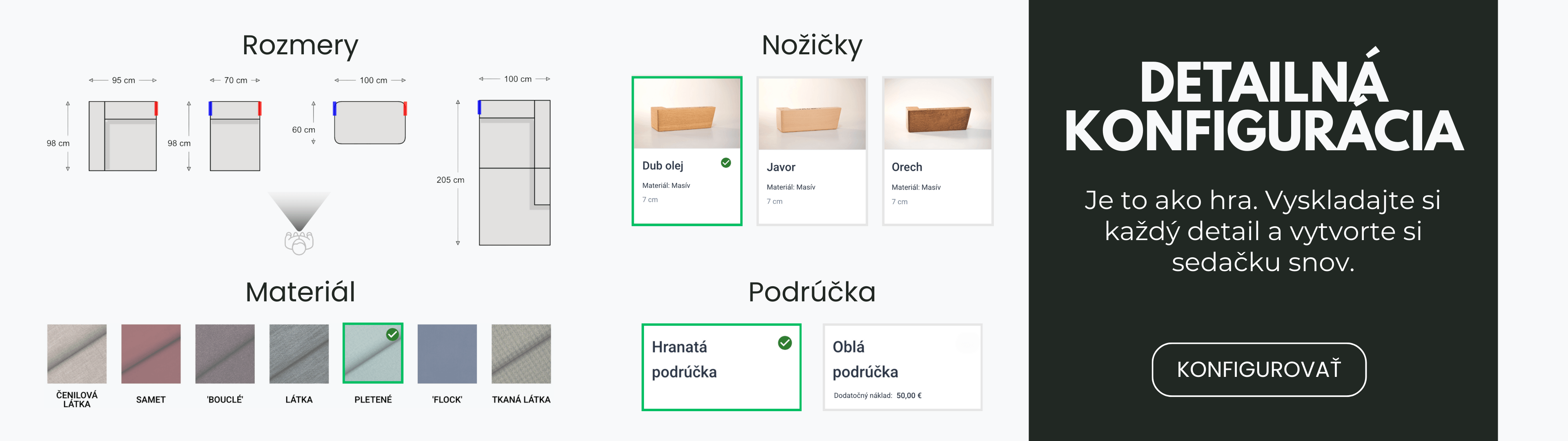
Task: Select the Oblá podrúčka armrest option
Action: [902, 367]
